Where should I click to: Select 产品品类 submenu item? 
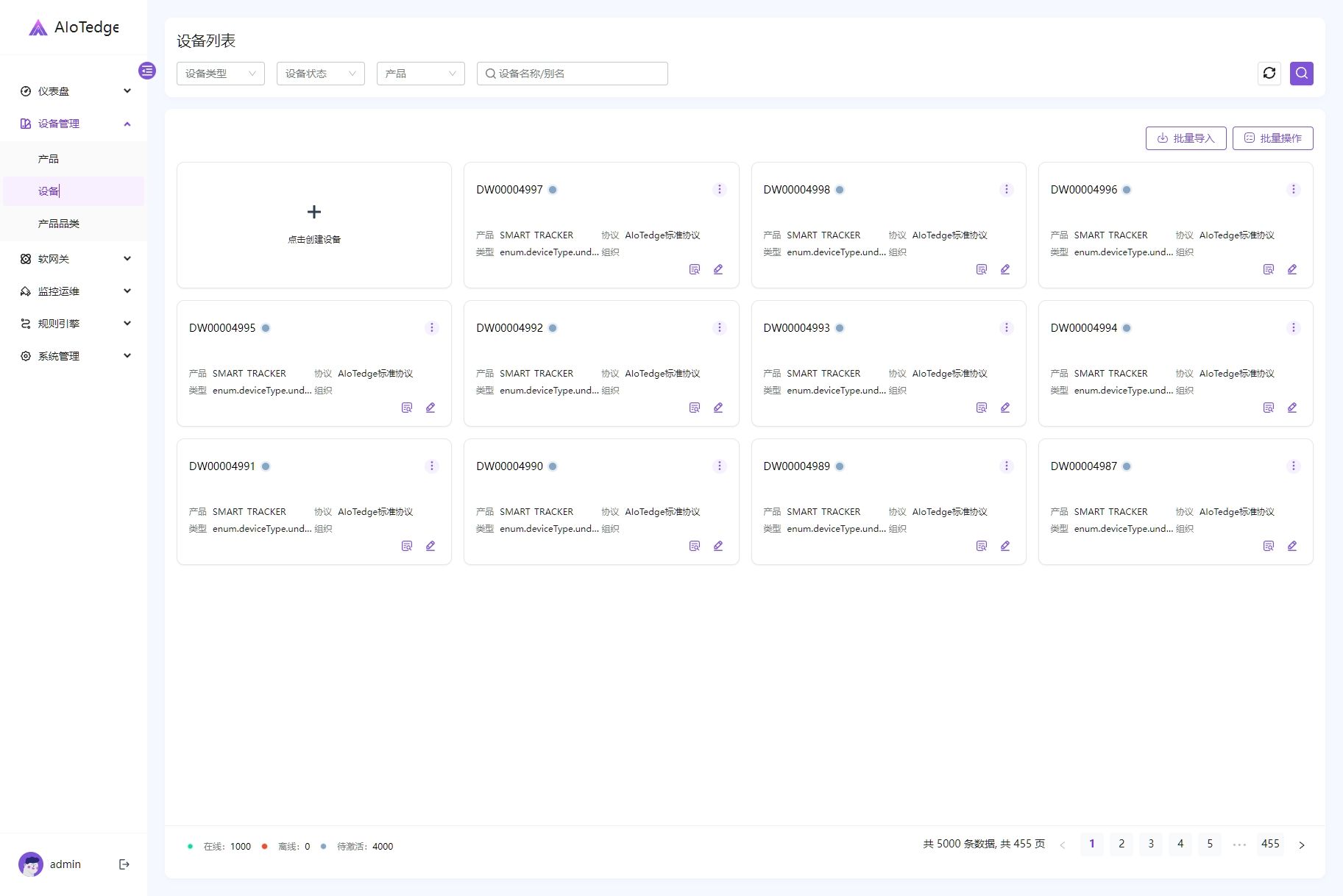[x=74, y=224]
